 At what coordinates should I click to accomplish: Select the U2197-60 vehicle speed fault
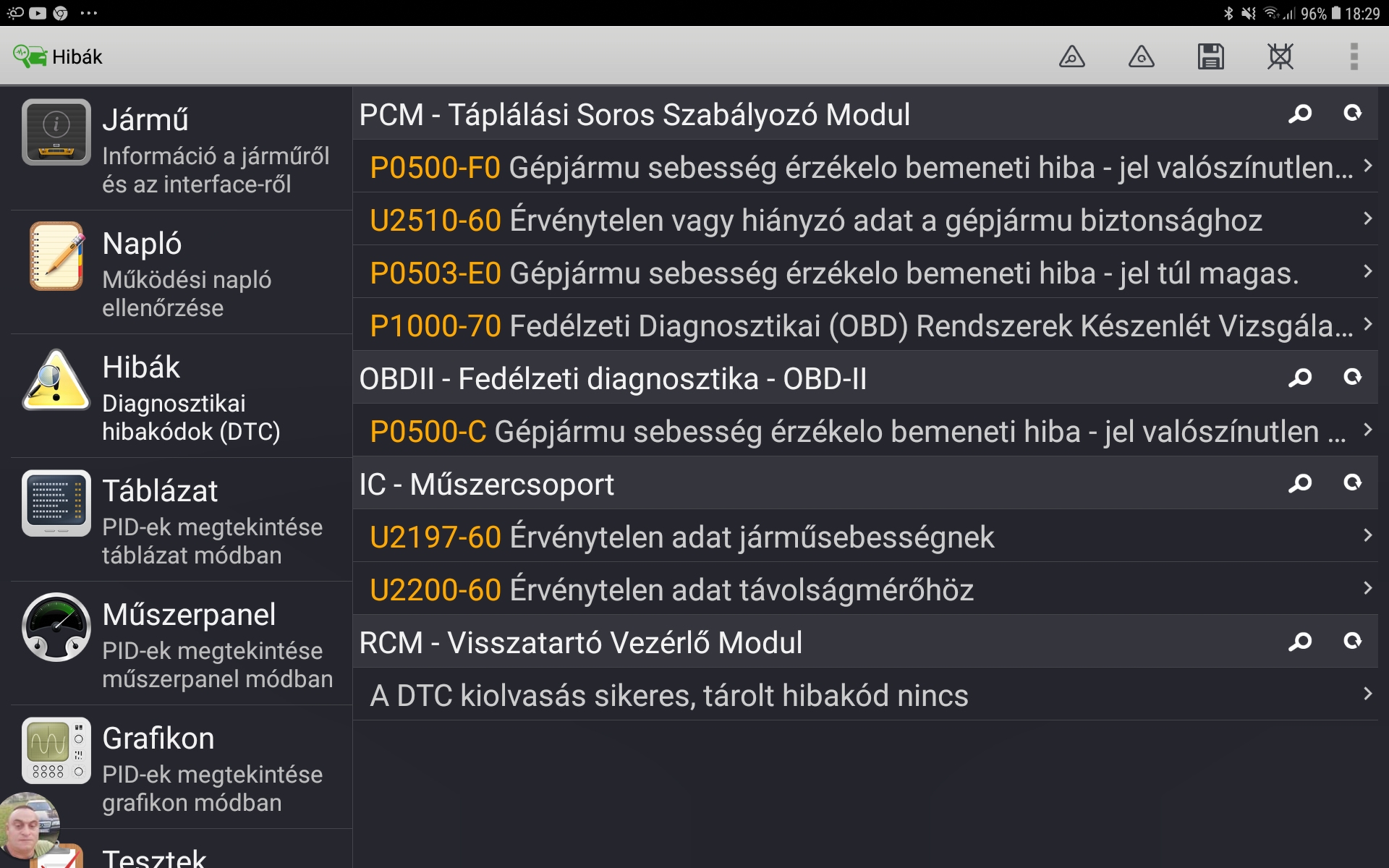point(832,537)
